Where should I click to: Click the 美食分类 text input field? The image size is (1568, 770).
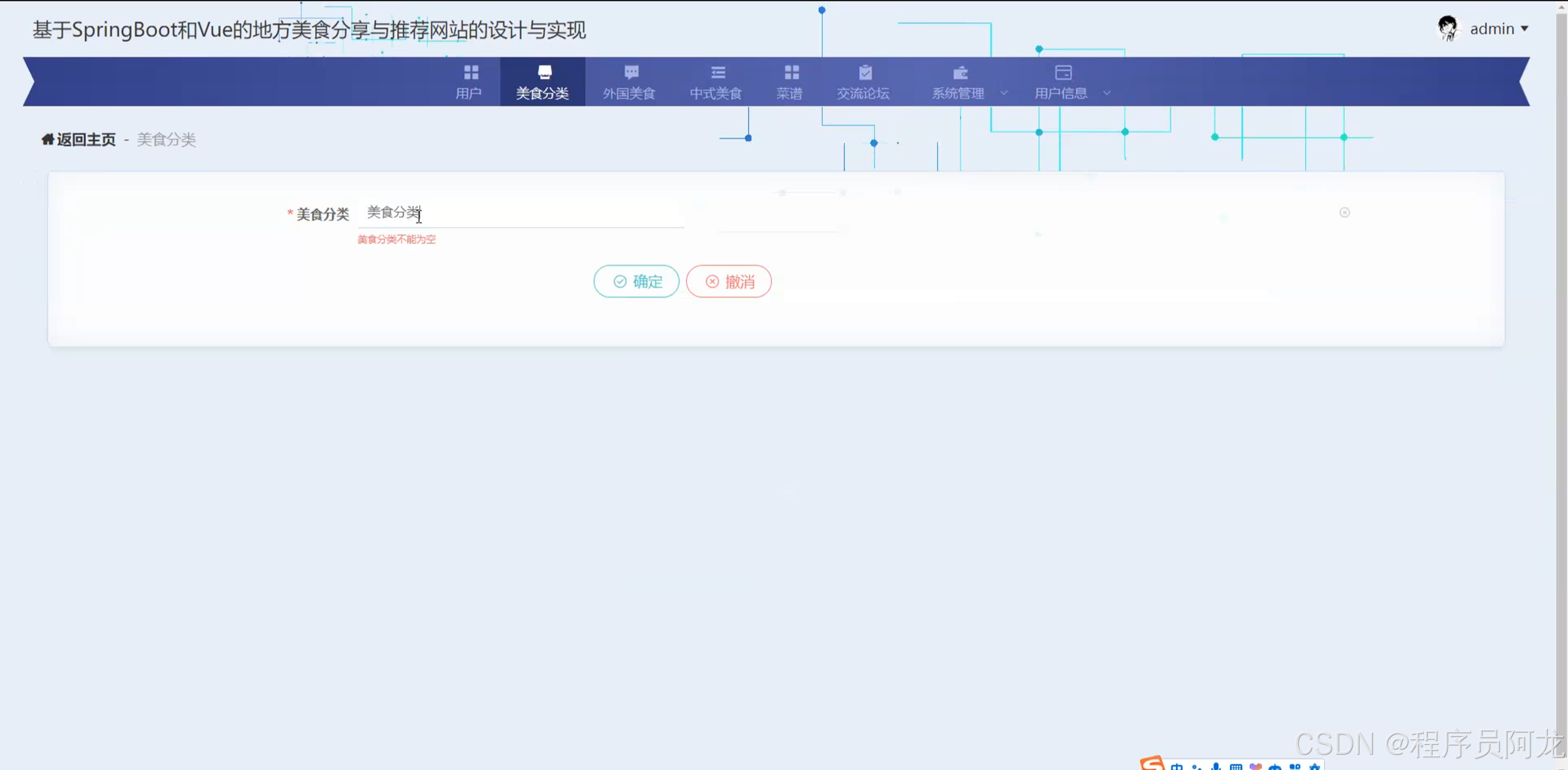pyautogui.click(x=520, y=212)
